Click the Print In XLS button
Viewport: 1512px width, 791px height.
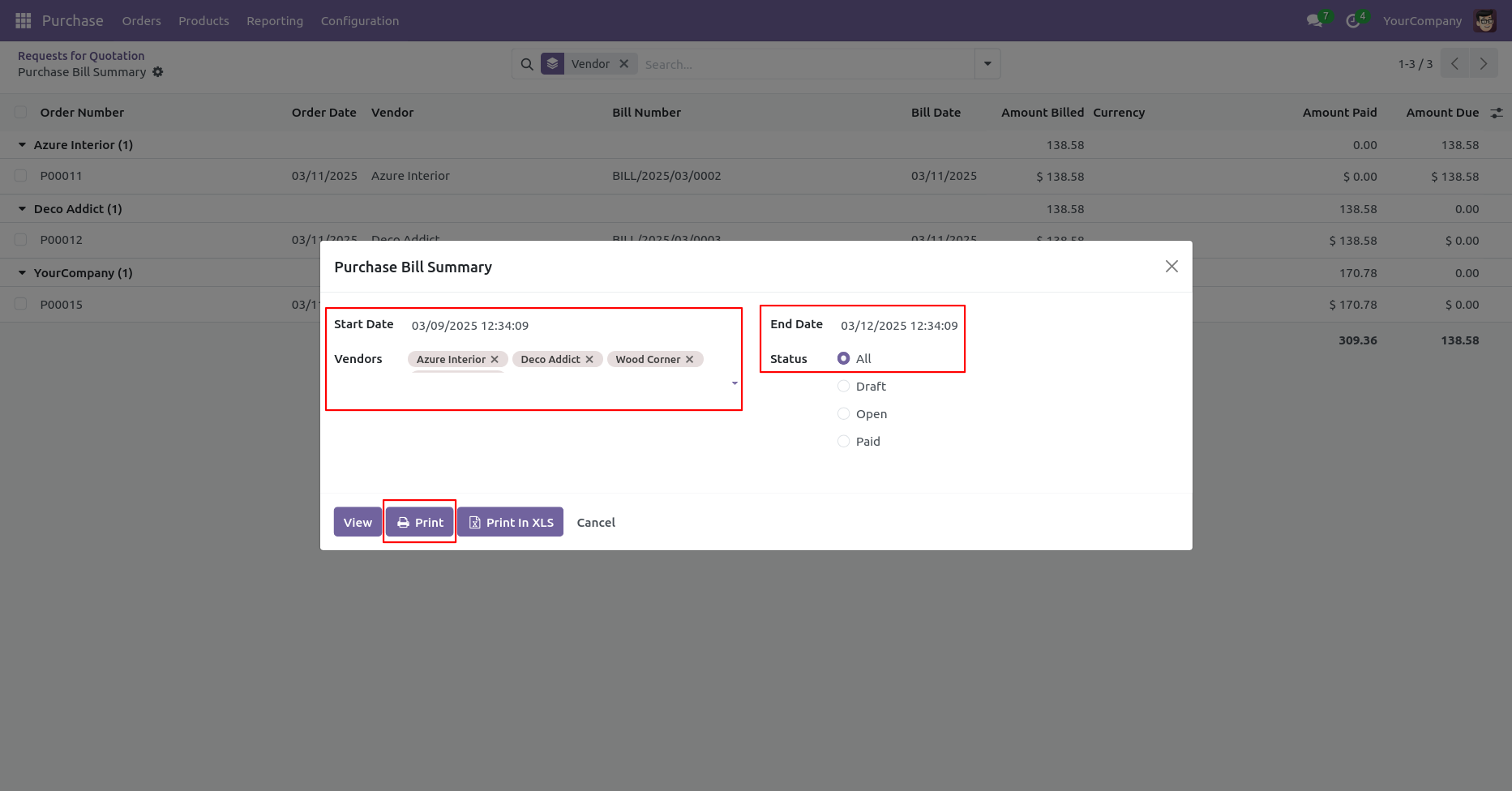(x=511, y=523)
